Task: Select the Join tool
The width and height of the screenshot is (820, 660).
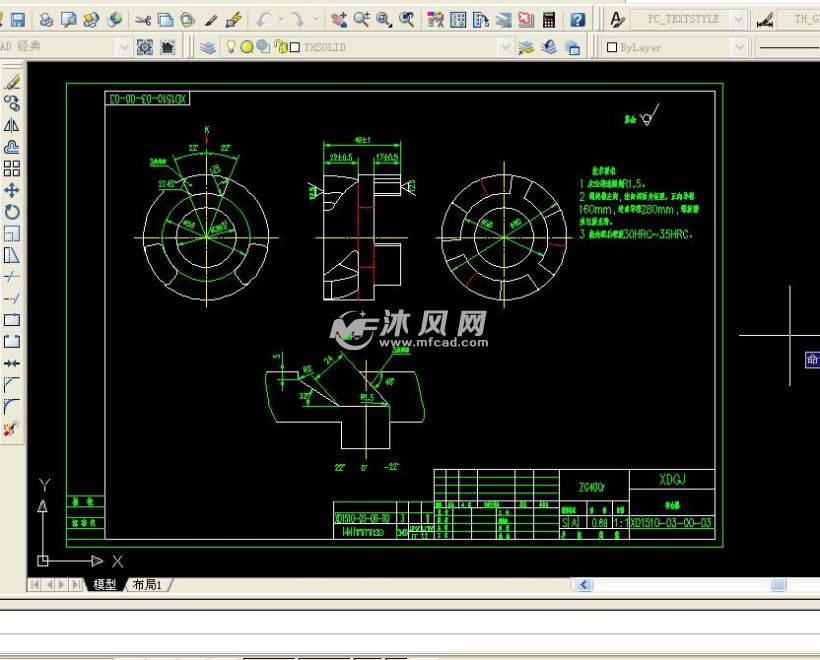Action: click(12, 363)
